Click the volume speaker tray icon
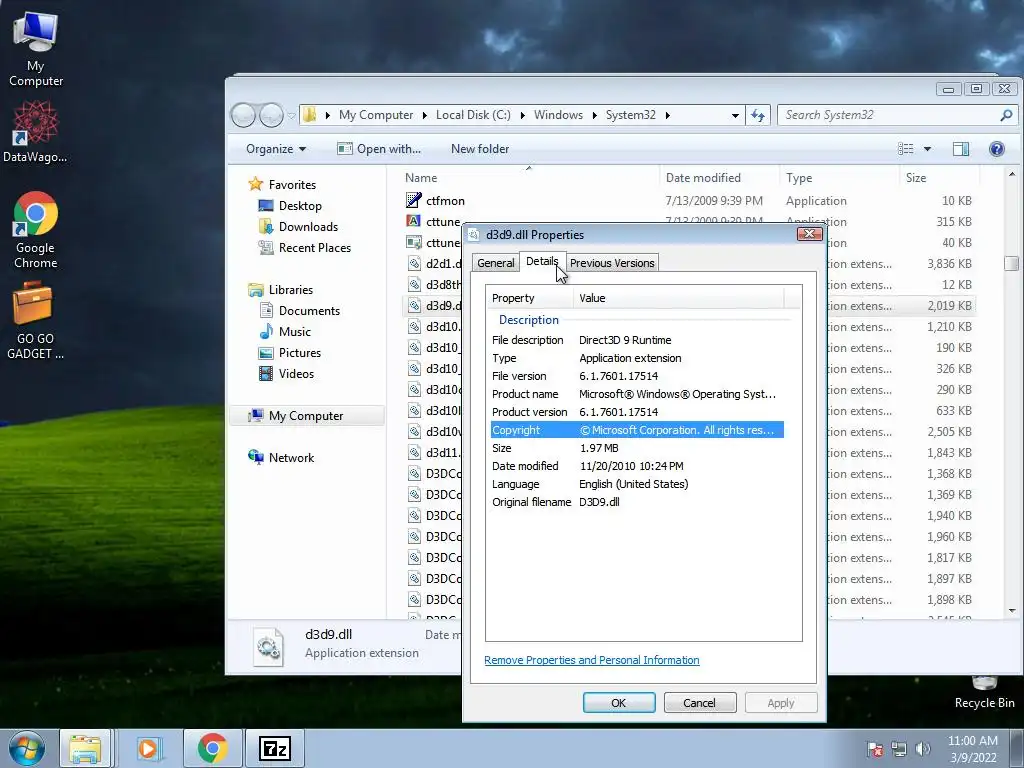The image size is (1024, 768). [923, 749]
